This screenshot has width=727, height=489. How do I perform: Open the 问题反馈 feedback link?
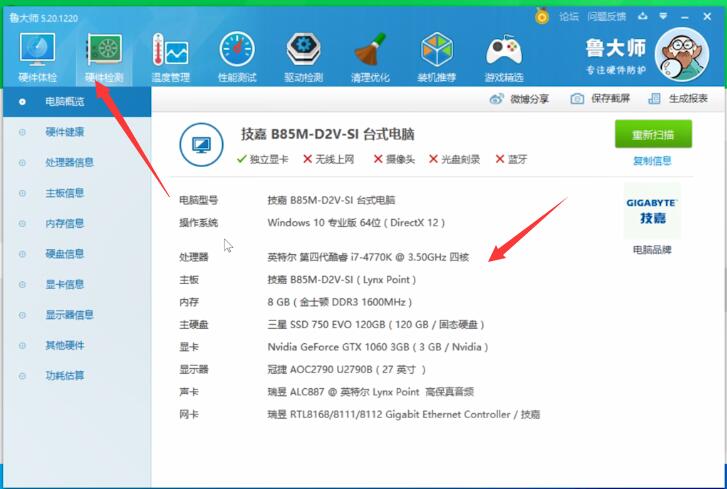pyautogui.click(x=606, y=17)
